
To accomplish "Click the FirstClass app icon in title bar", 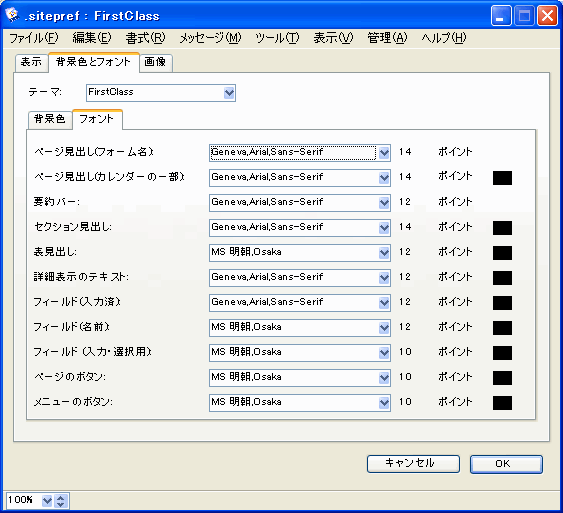I will (11, 14).
